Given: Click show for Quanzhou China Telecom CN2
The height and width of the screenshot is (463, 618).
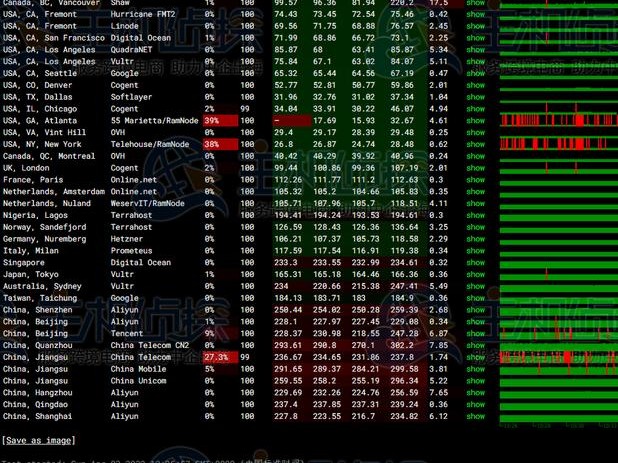Looking at the screenshot, I should tap(476, 345).
